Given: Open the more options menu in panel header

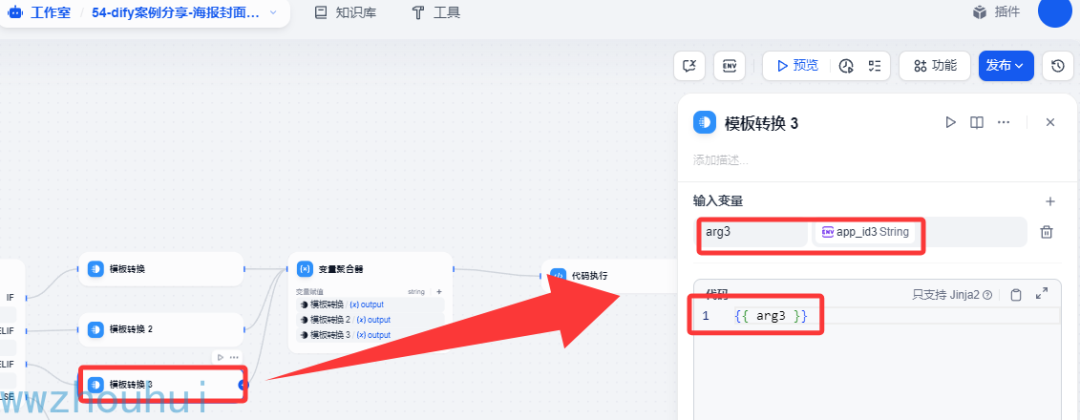Looking at the screenshot, I should pos(1004,123).
